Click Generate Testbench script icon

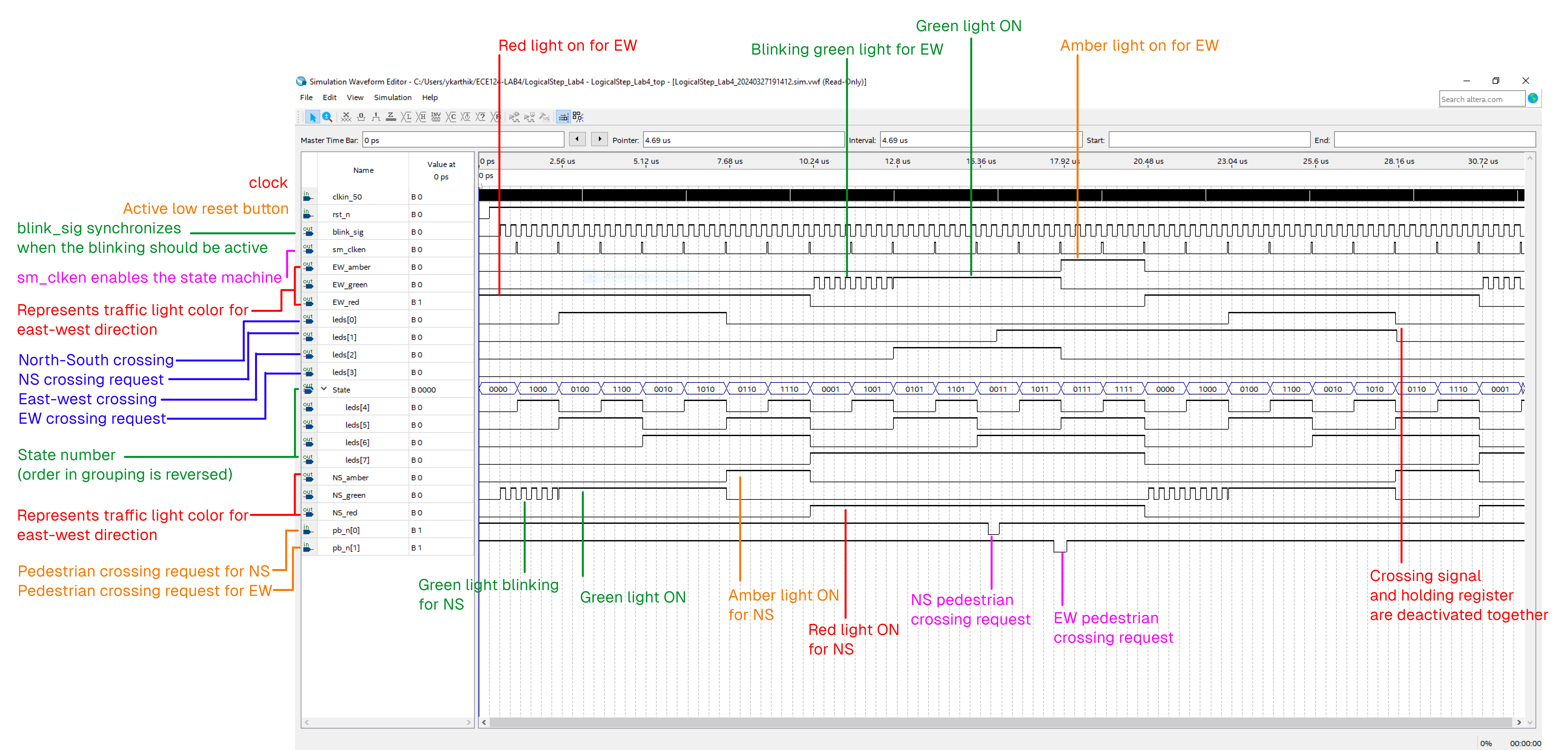[544, 117]
